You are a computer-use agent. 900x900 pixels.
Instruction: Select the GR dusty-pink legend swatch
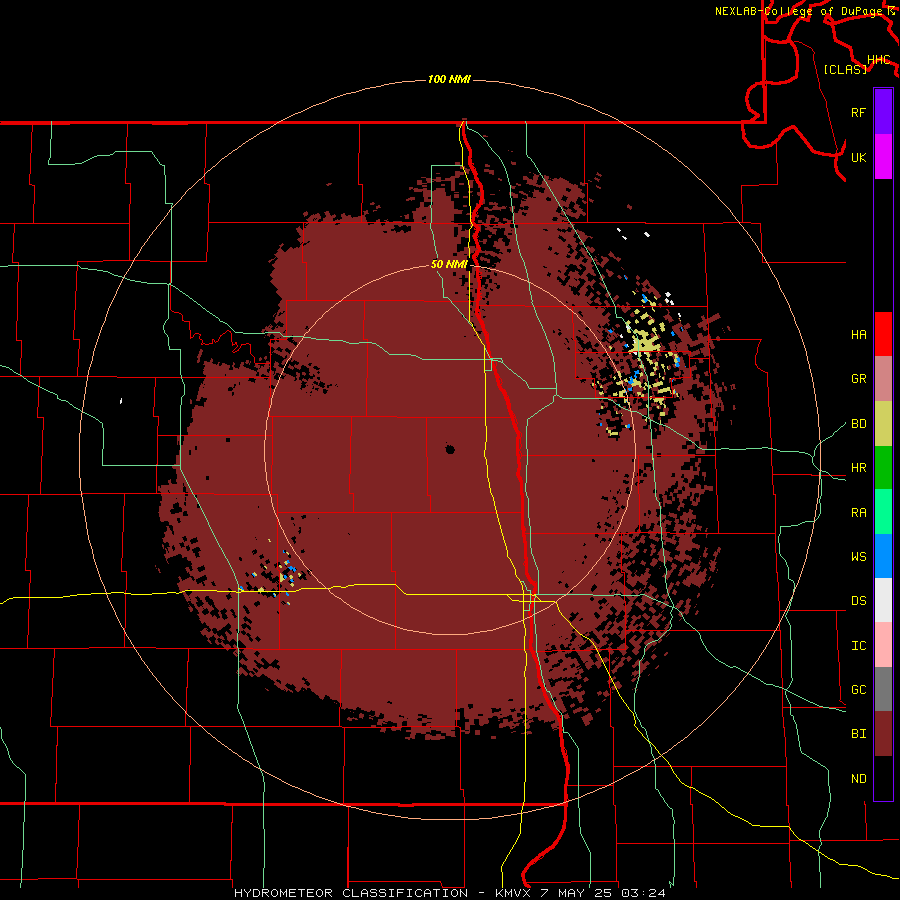click(x=883, y=379)
